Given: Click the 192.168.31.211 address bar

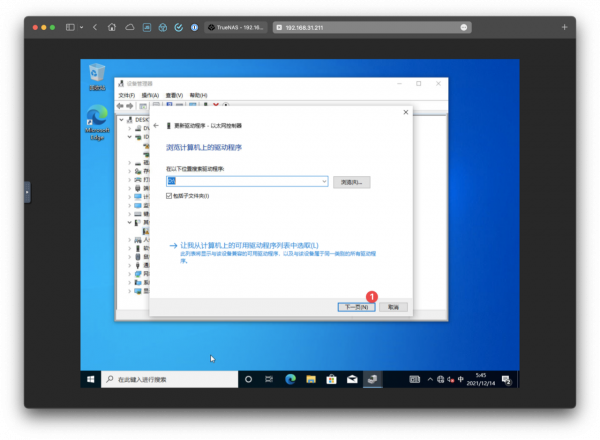Looking at the screenshot, I should (372, 27).
